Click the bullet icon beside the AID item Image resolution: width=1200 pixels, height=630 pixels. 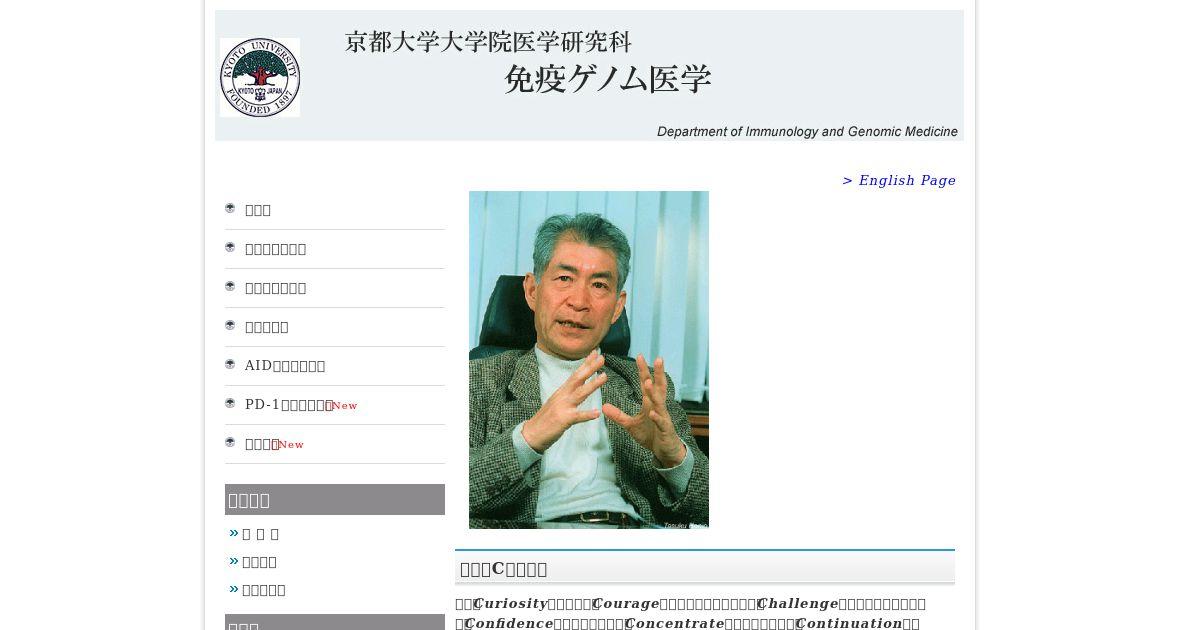230,364
